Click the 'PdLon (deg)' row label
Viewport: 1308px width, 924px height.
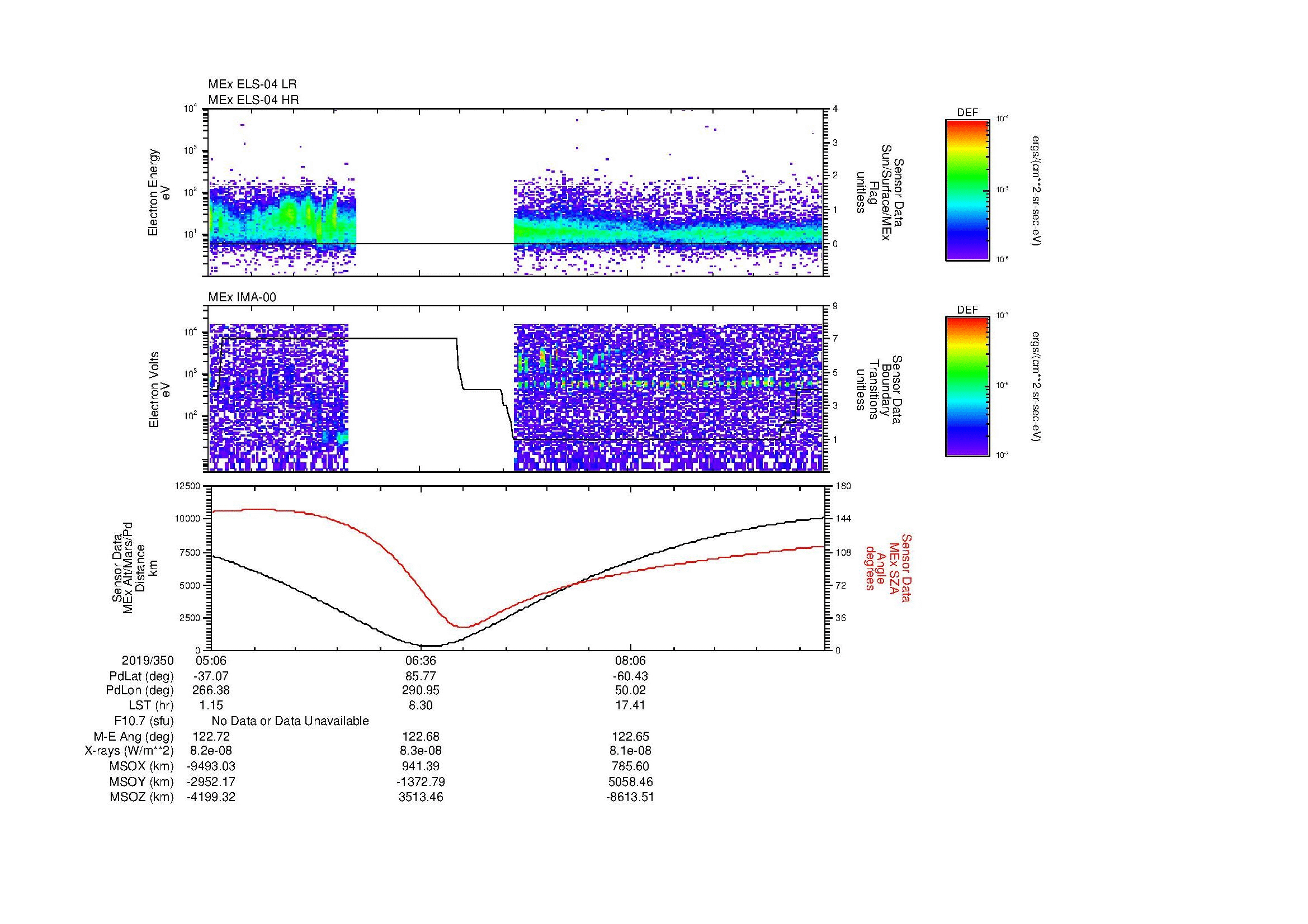click(x=140, y=690)
